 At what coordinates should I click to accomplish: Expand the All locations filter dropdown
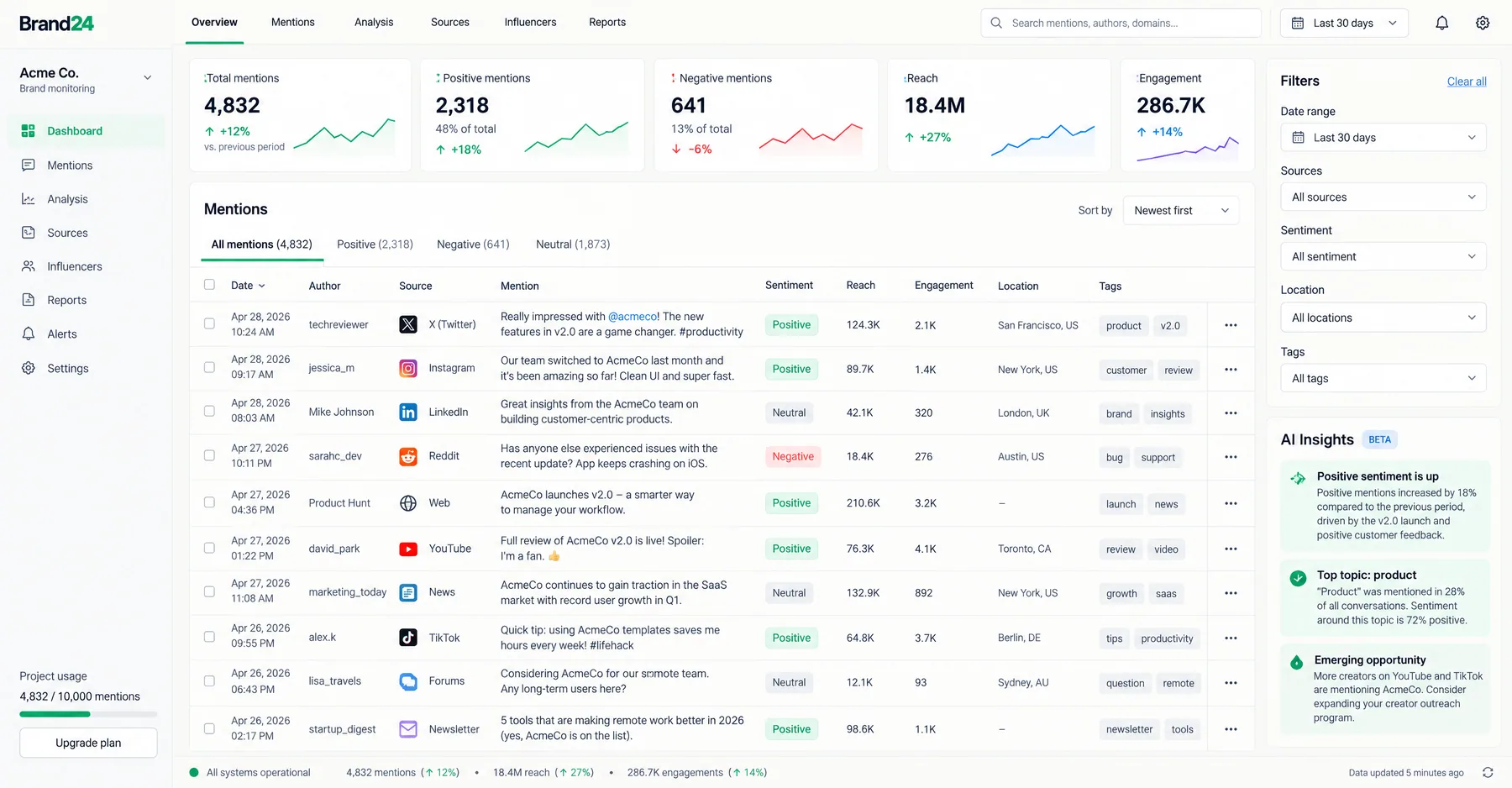[x=1383, y=318]
